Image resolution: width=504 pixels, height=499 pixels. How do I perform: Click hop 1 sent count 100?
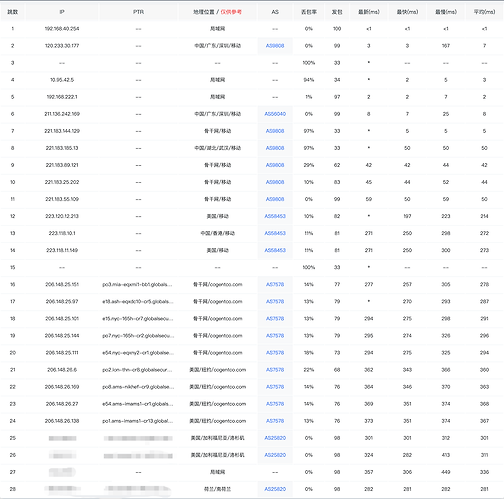click(x=337, y=29)
